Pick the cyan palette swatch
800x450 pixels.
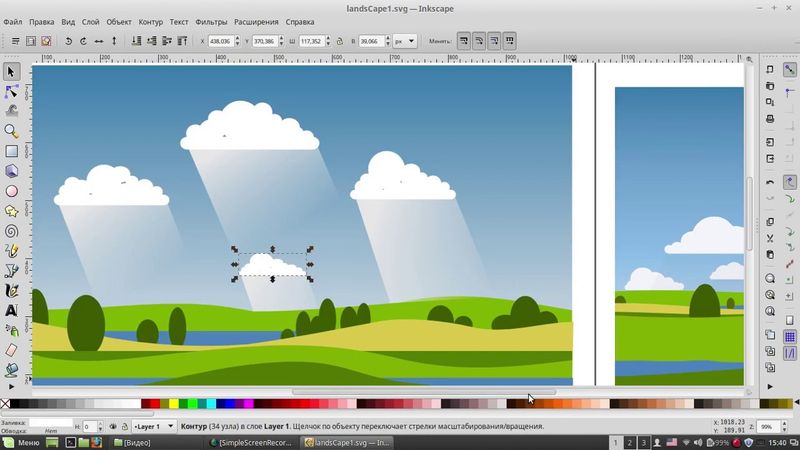211,404
